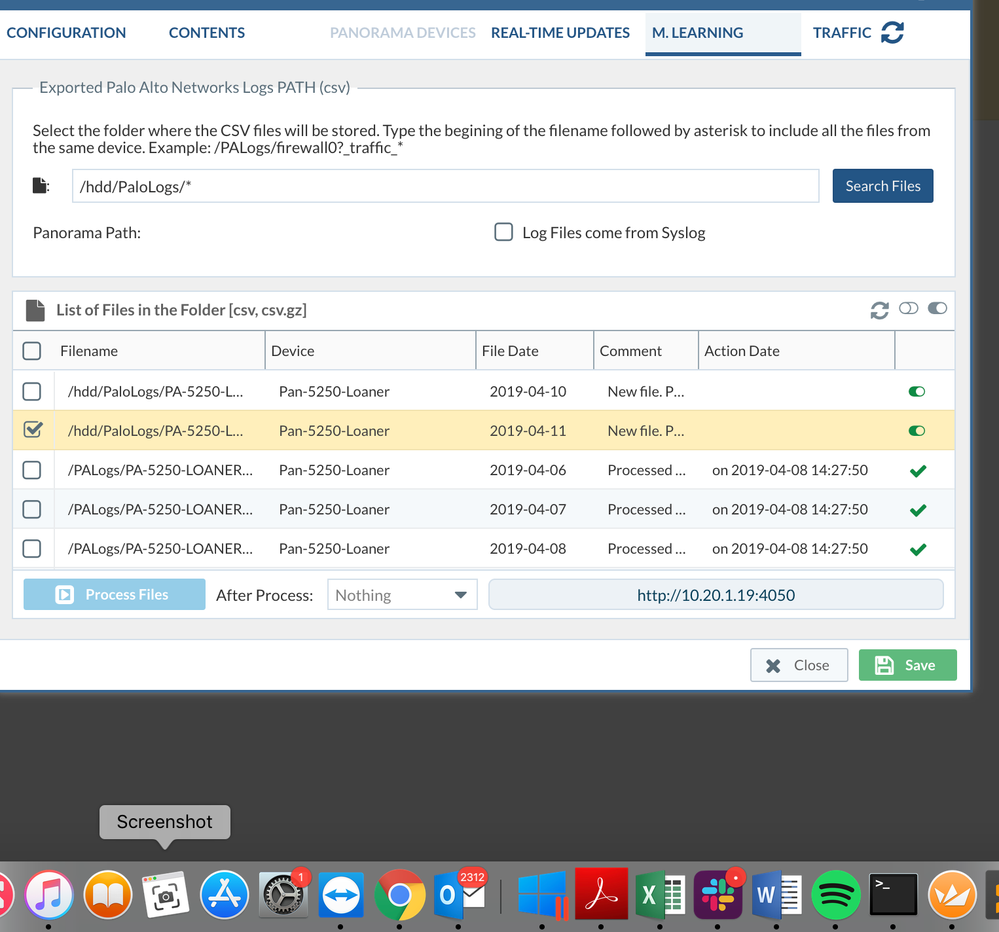The width and height of the screenshot is (999, 932).
Task: Open the http://10.20.1.19:4050 link
Action: coord(715,595)
